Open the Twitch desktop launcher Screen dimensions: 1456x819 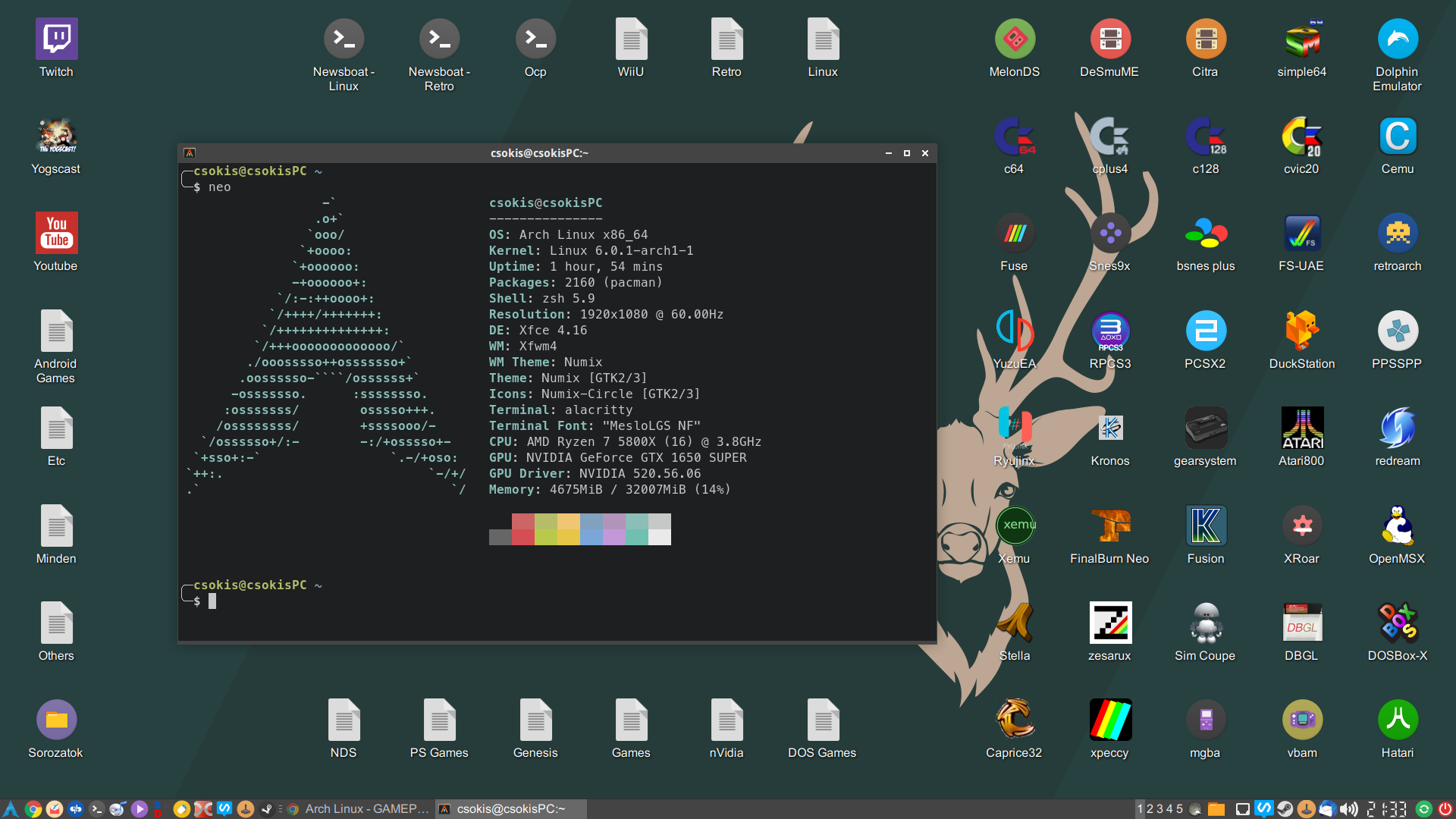click(x=56, y=39)
